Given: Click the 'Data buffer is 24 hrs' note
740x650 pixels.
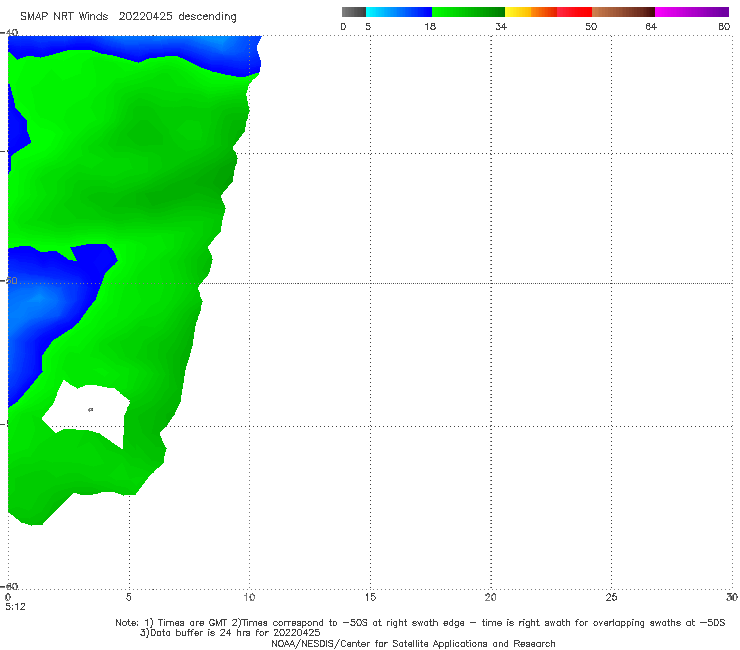Looking at the screenshot, I should pyautogui.click(x=230, y=633).
